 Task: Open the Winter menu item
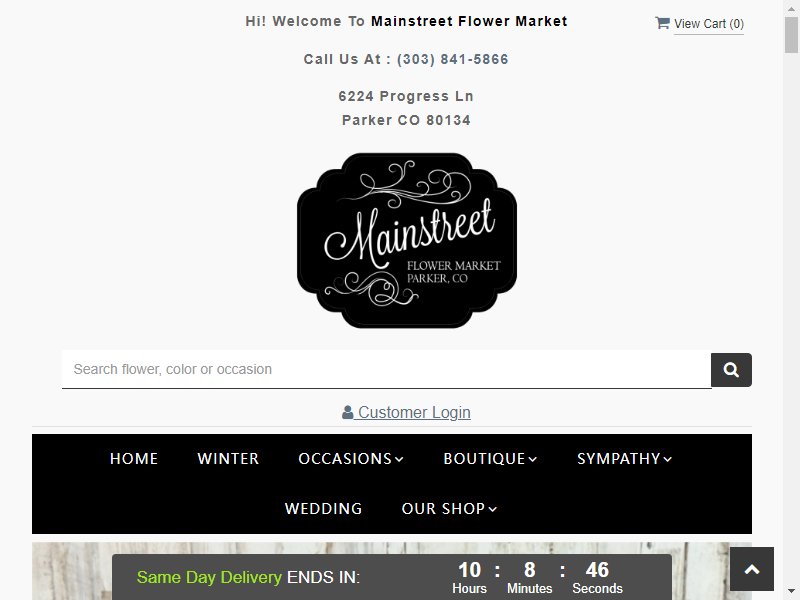(228, 459)
